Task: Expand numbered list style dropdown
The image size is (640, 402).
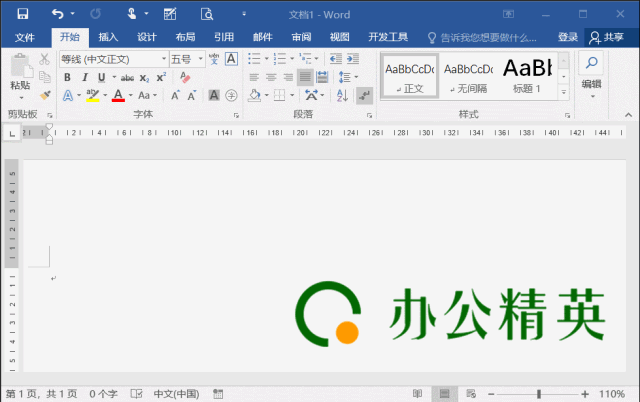Action: click(292, 59)
